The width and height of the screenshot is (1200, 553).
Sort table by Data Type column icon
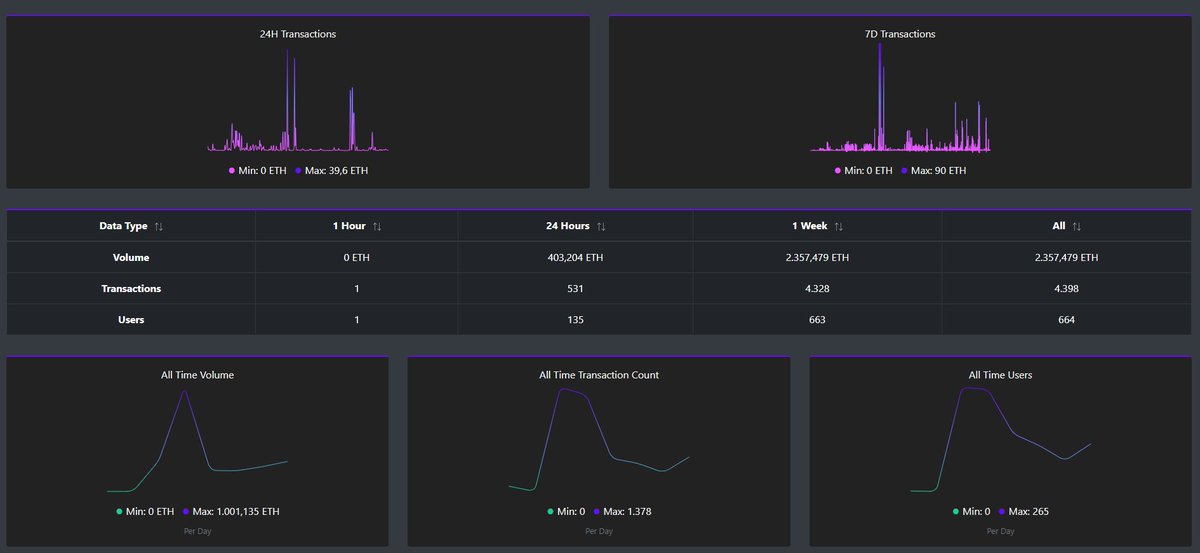point(159,227)
